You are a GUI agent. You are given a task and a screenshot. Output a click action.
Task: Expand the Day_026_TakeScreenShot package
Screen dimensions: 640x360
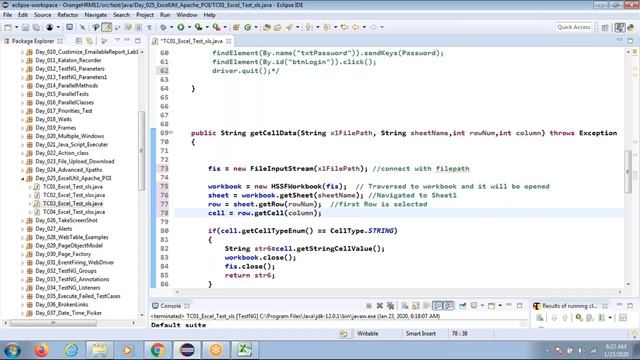tap(22, 220)
